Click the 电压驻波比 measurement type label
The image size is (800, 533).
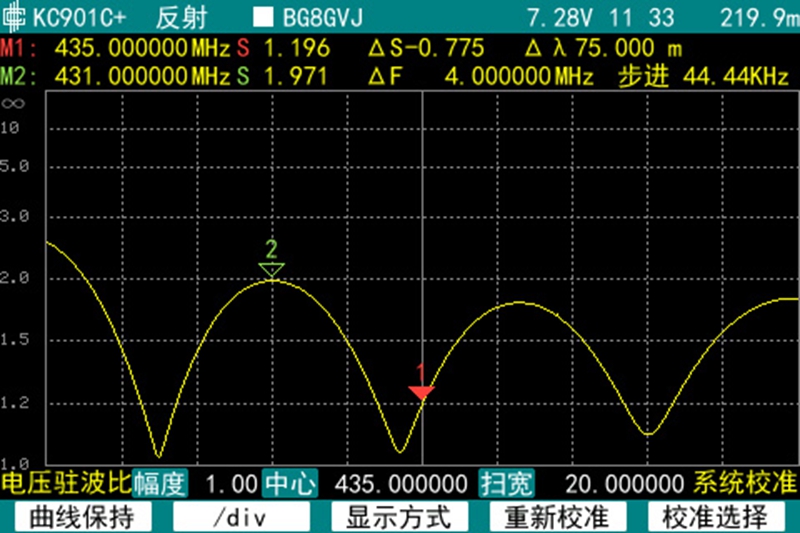click(65, 484)
